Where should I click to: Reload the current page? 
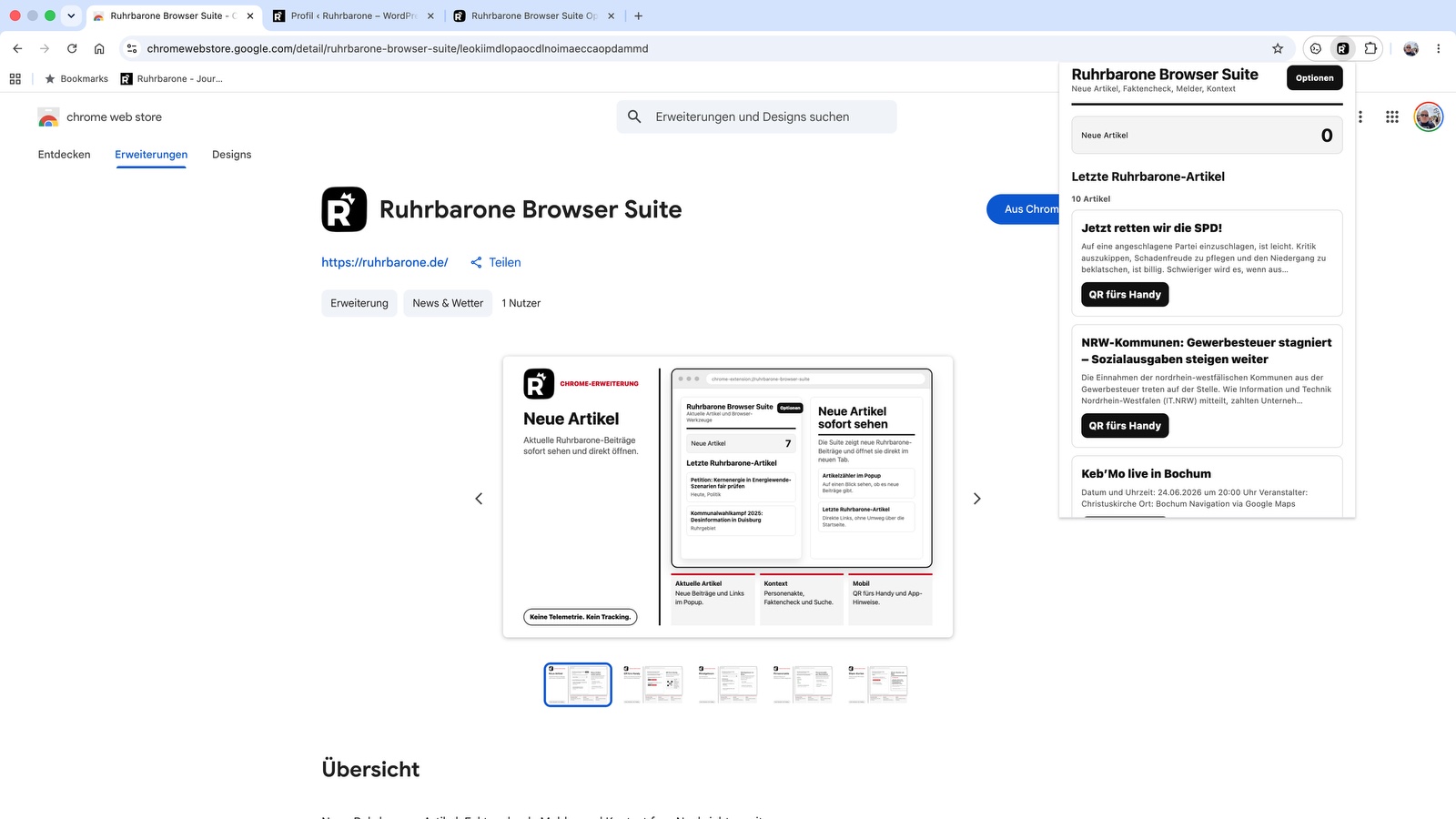(72, 48)
